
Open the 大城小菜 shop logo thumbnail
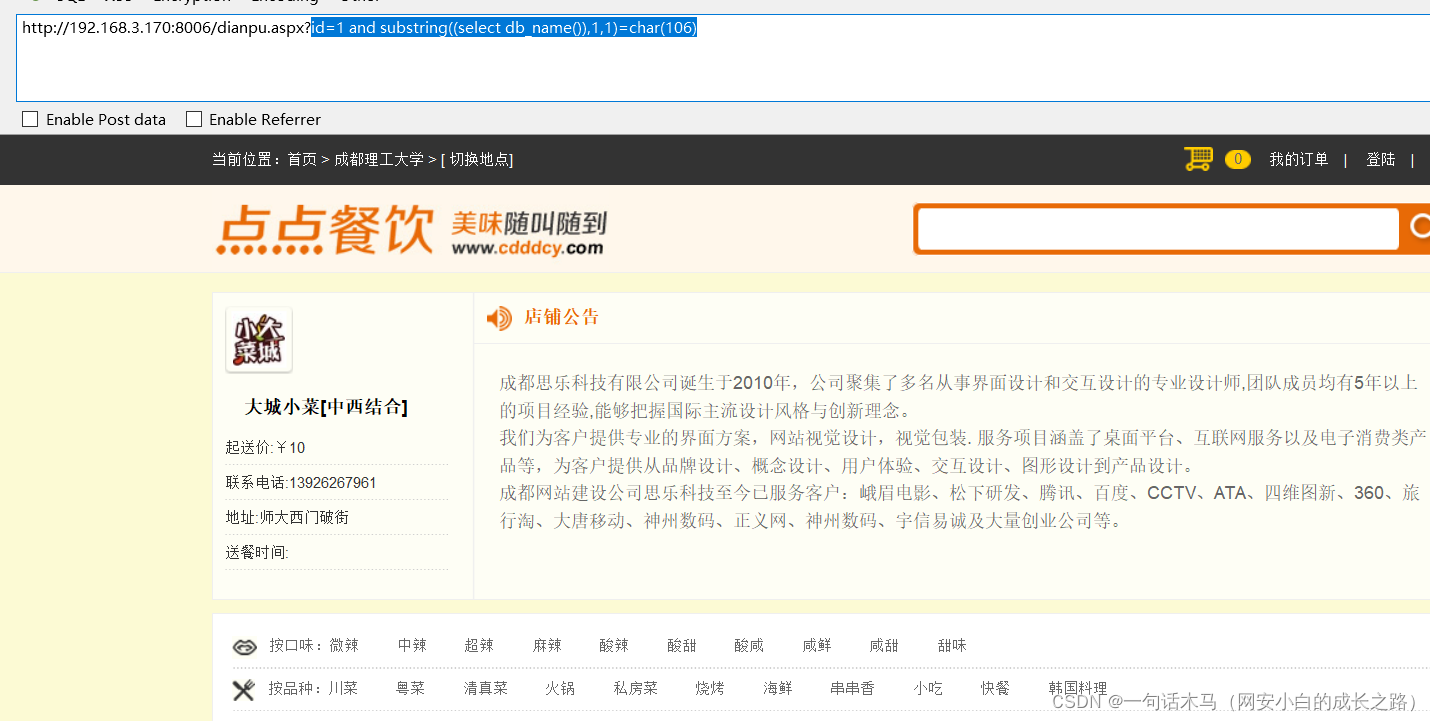point(259,340)
